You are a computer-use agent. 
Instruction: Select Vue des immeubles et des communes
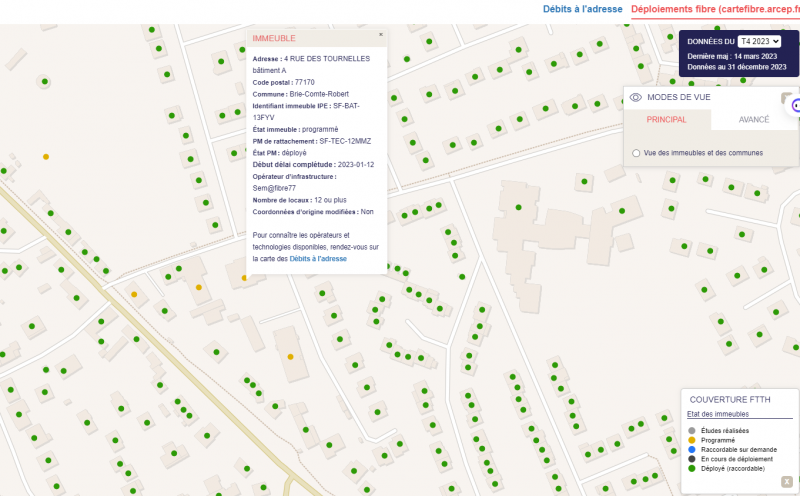[x=636, y=153]
